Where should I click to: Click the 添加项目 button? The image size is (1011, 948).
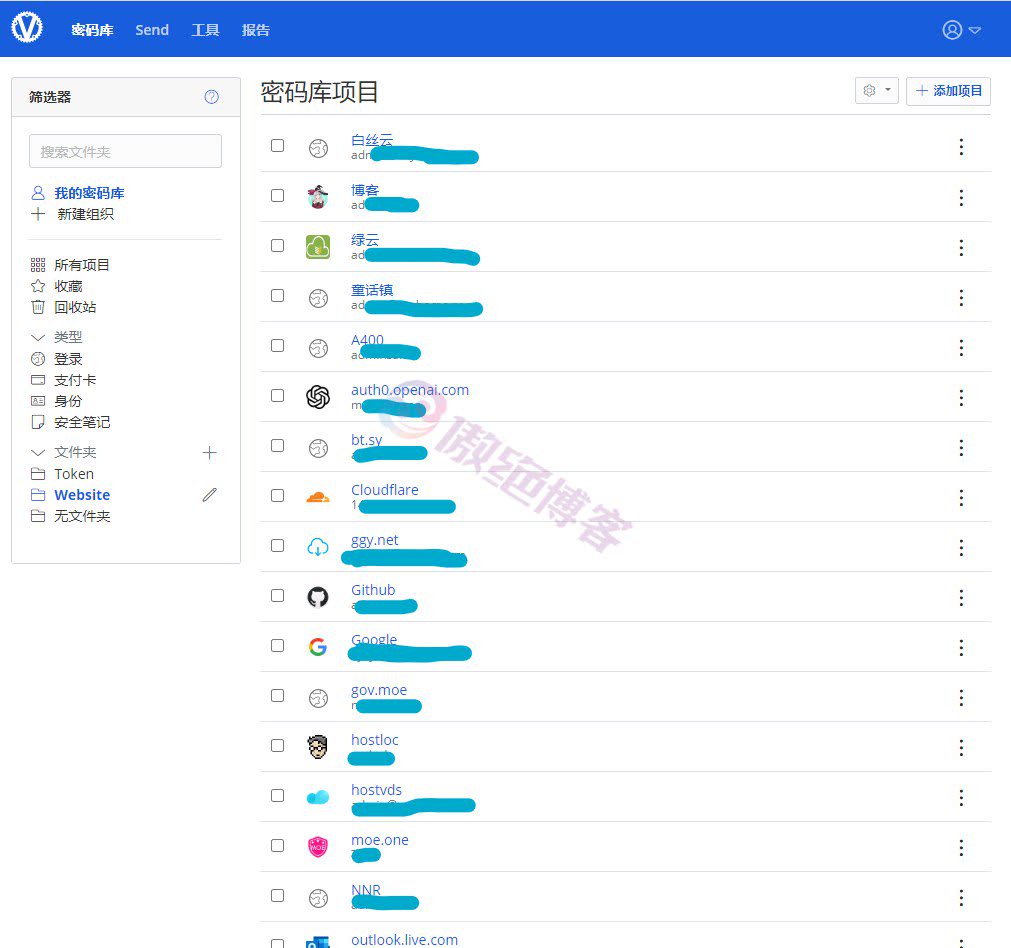[948, 90]
